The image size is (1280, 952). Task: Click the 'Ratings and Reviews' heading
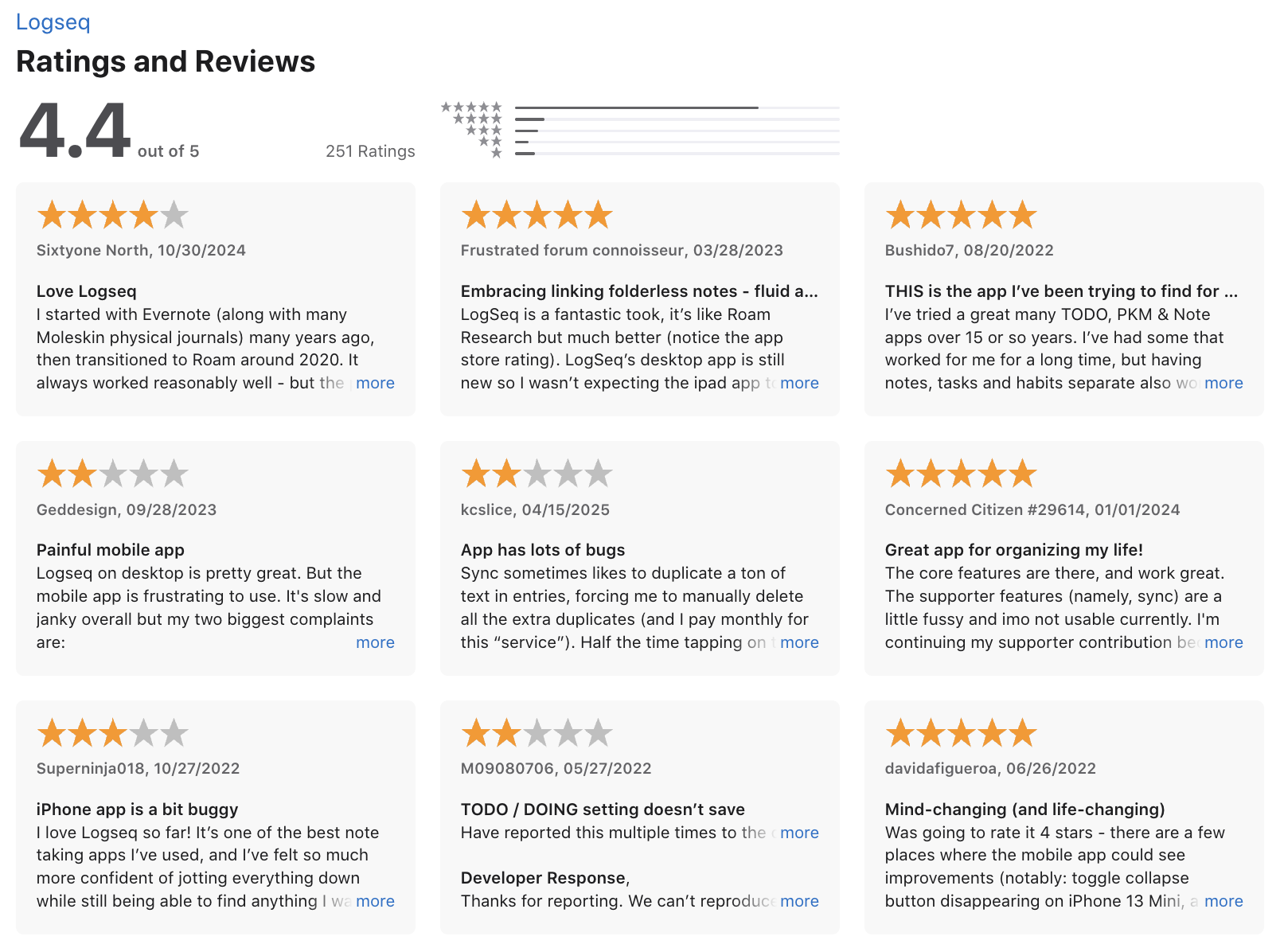(x=166, y=61)
